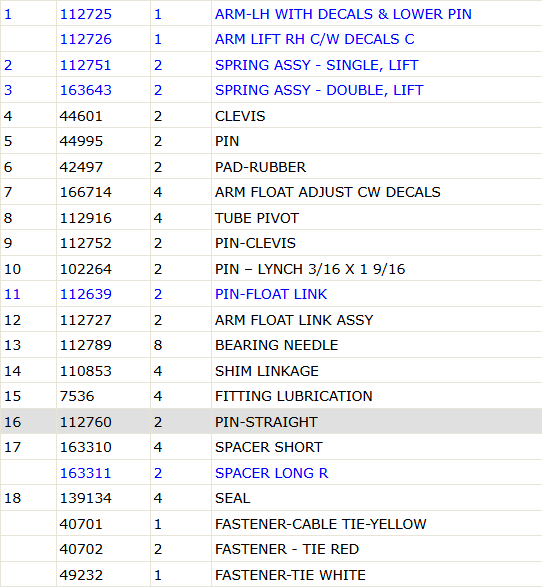
Task: Click SPACER LONG R link
Action: pos(271,473)
